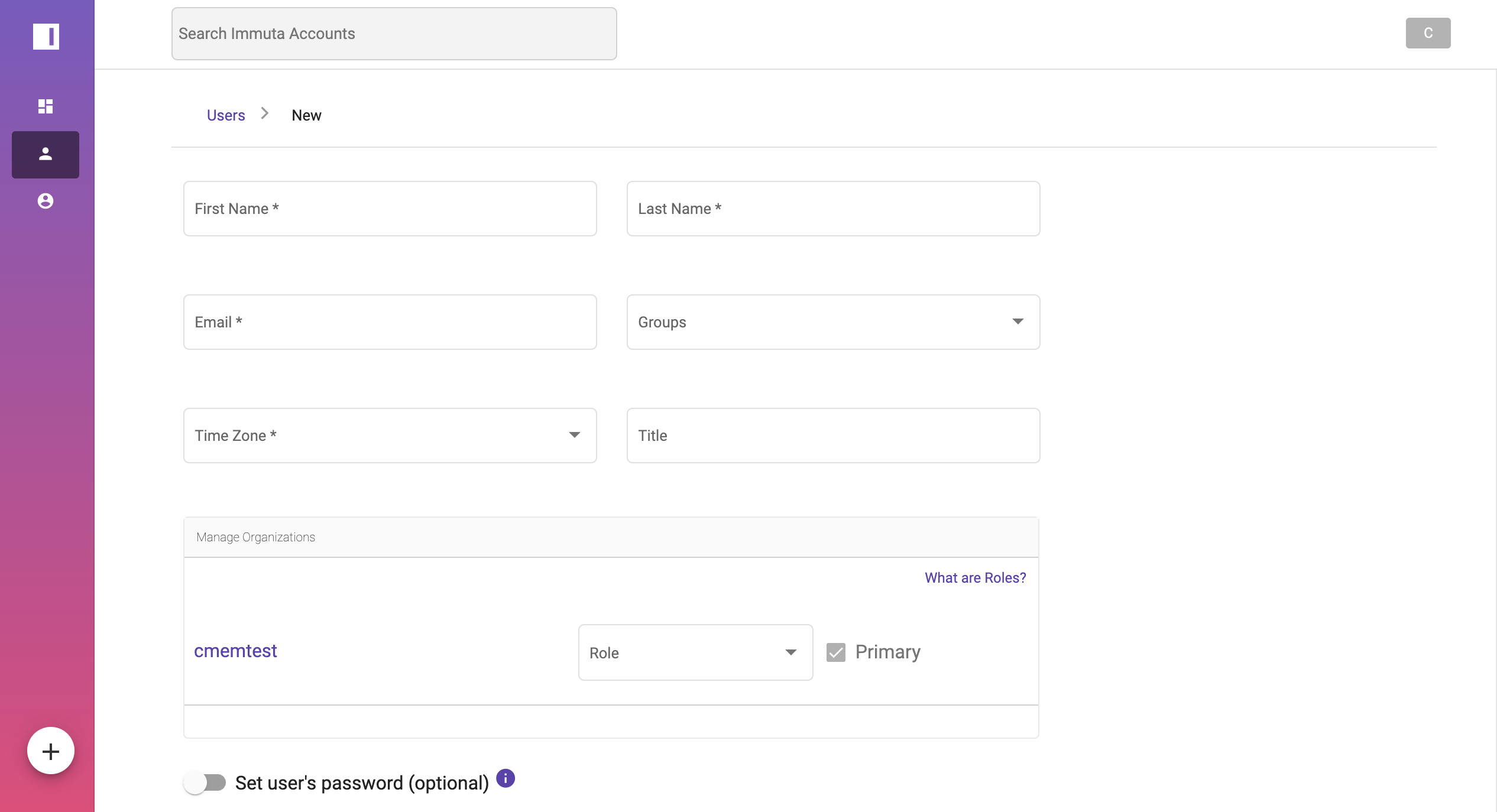This screenshot has width=1497, height=812.
Task: Expand the Groups dropdown
Action: click(833, 322)
